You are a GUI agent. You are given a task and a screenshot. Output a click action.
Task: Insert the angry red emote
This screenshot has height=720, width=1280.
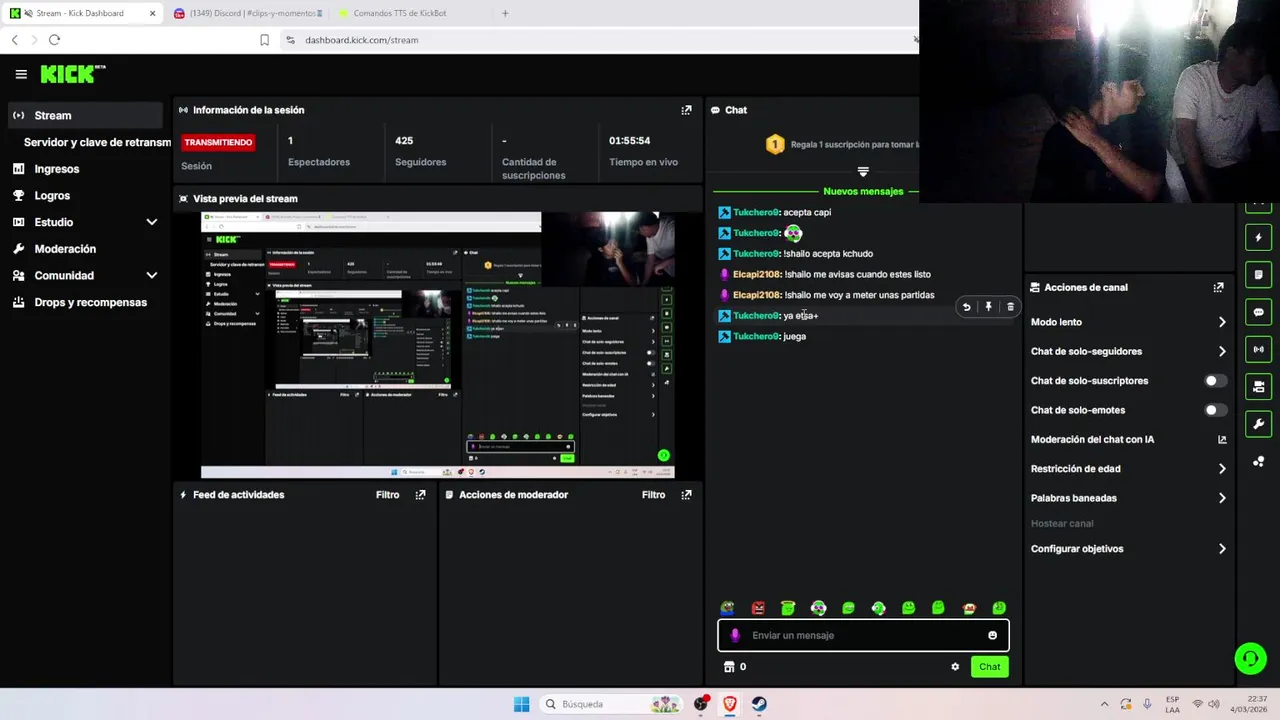[758, 608]
